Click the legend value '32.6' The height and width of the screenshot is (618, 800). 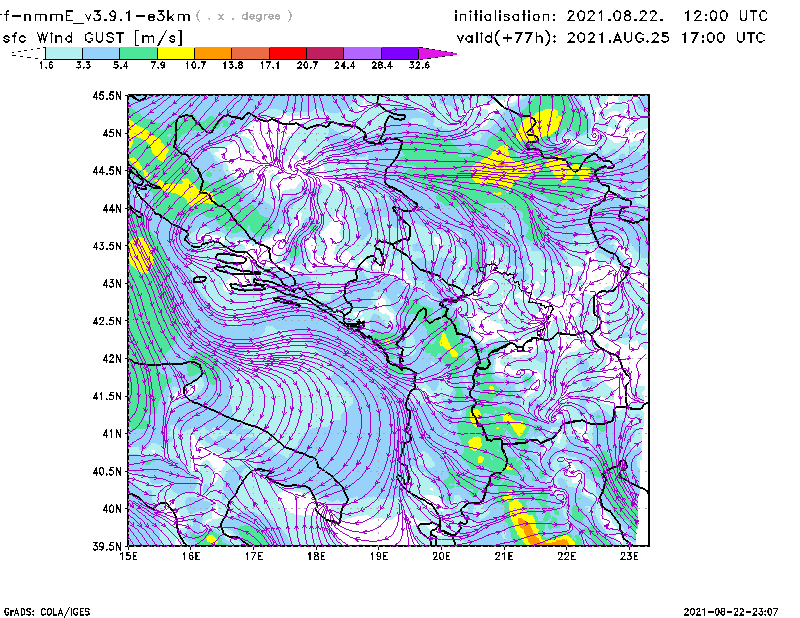[x=419, y=65]
